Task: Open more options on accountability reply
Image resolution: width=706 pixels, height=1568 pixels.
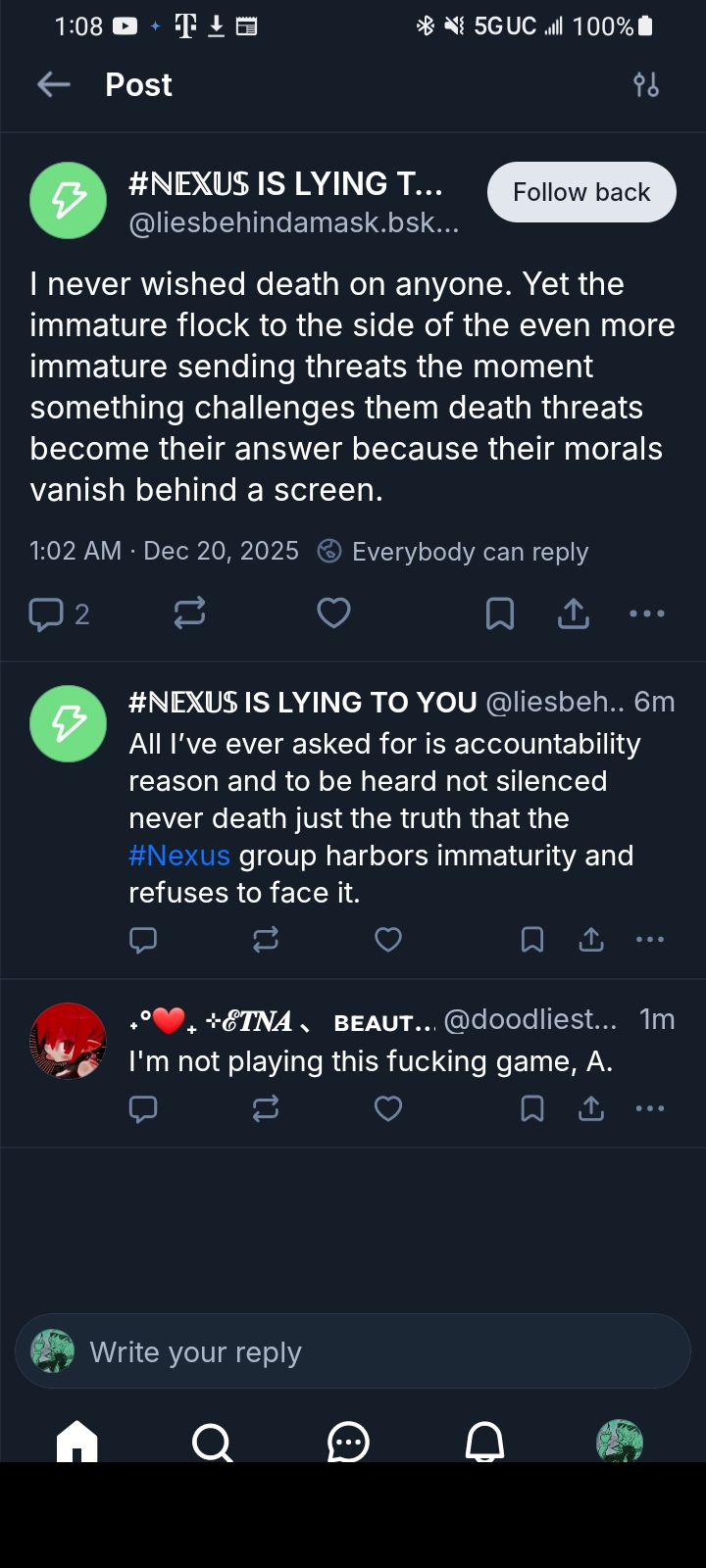Action: click(650, 940)
